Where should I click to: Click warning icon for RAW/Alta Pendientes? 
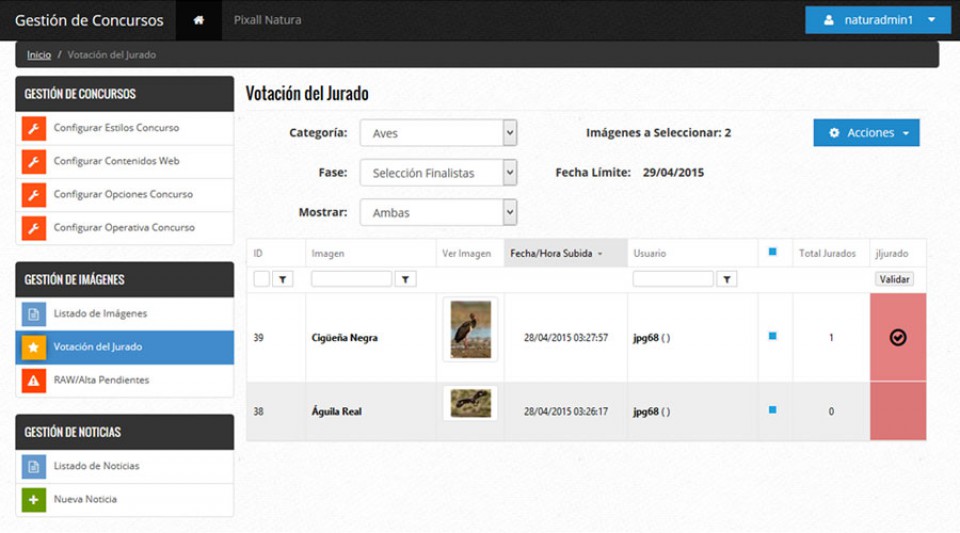[34, 380]
